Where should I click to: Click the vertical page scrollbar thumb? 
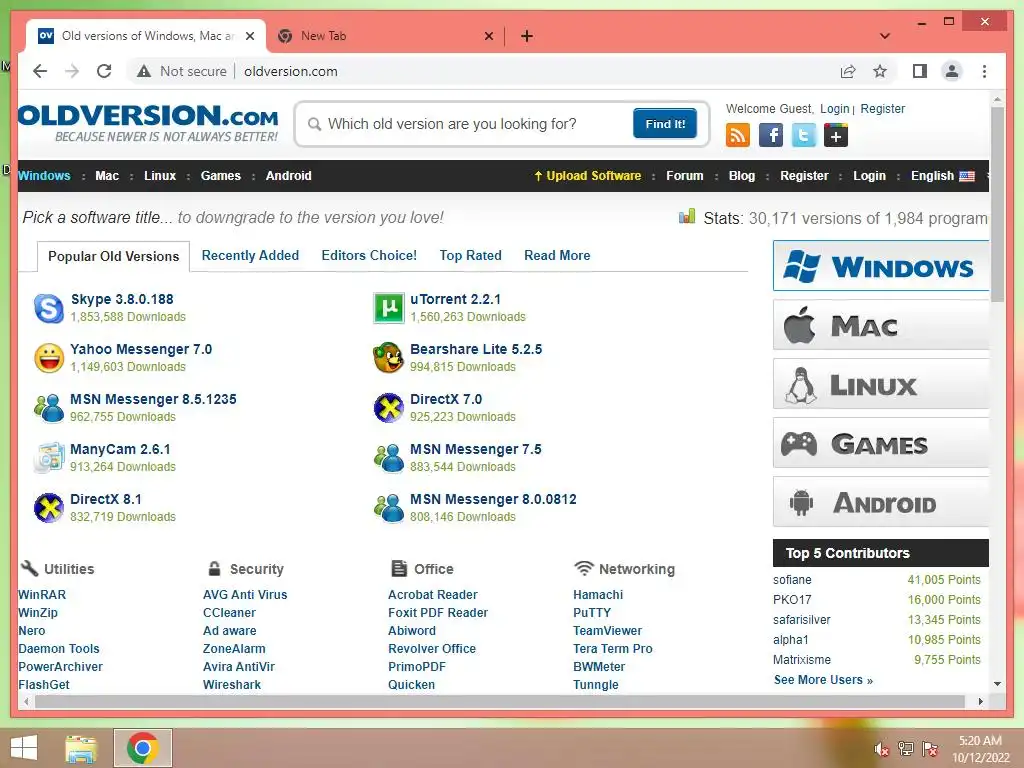(x=997, y=204)
